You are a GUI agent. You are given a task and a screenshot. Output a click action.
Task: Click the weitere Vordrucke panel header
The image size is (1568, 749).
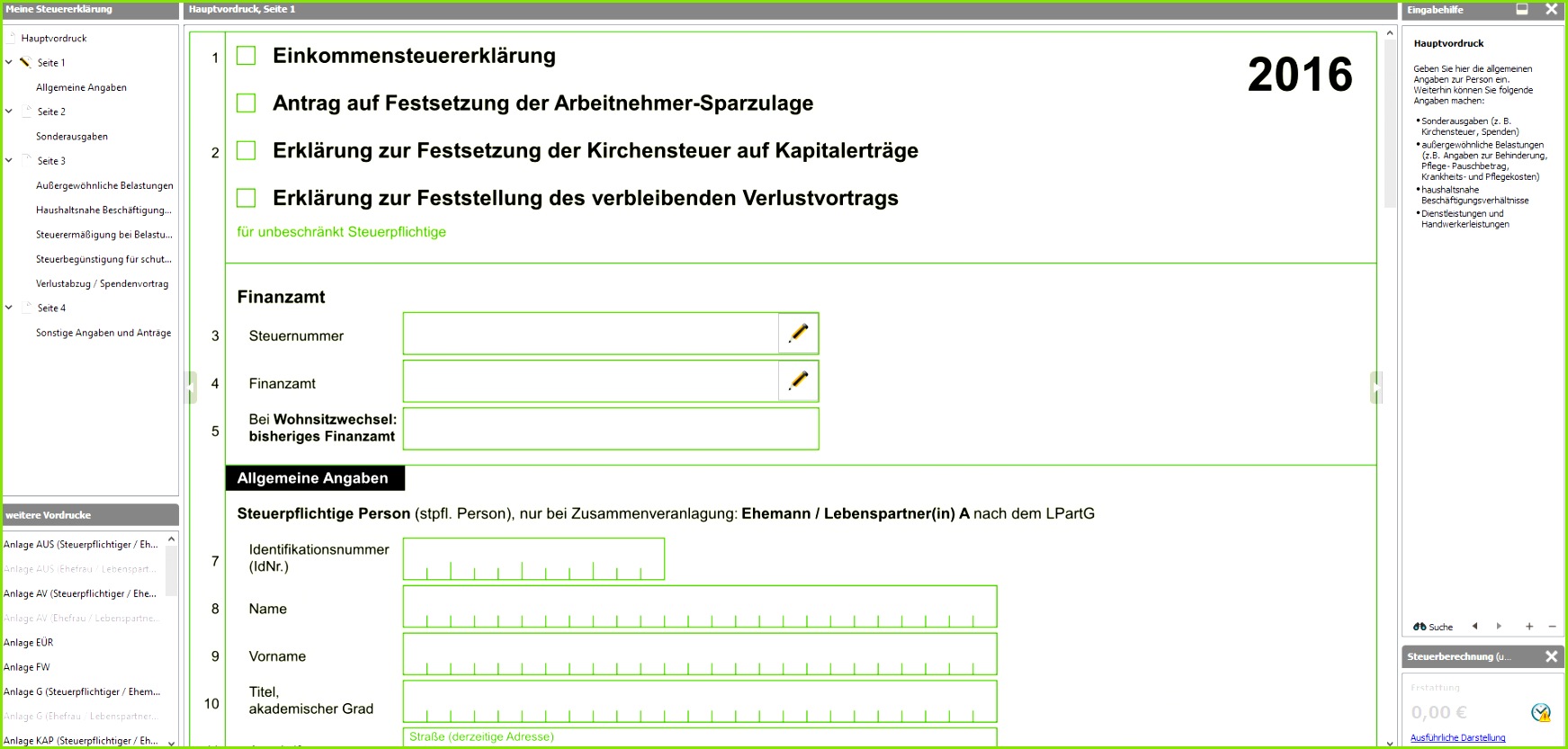(91, 515)
